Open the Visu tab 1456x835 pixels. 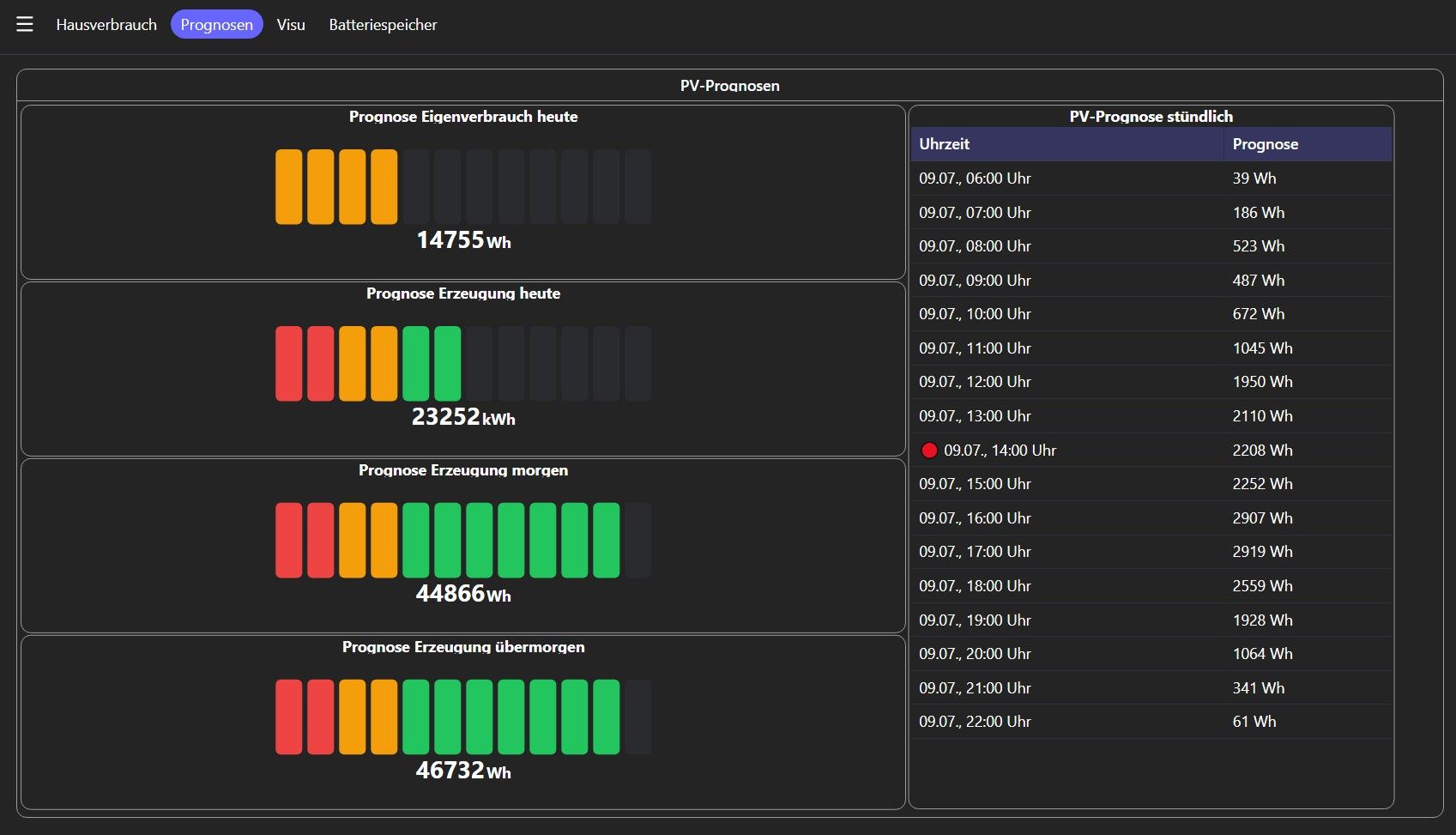(291, 25)
